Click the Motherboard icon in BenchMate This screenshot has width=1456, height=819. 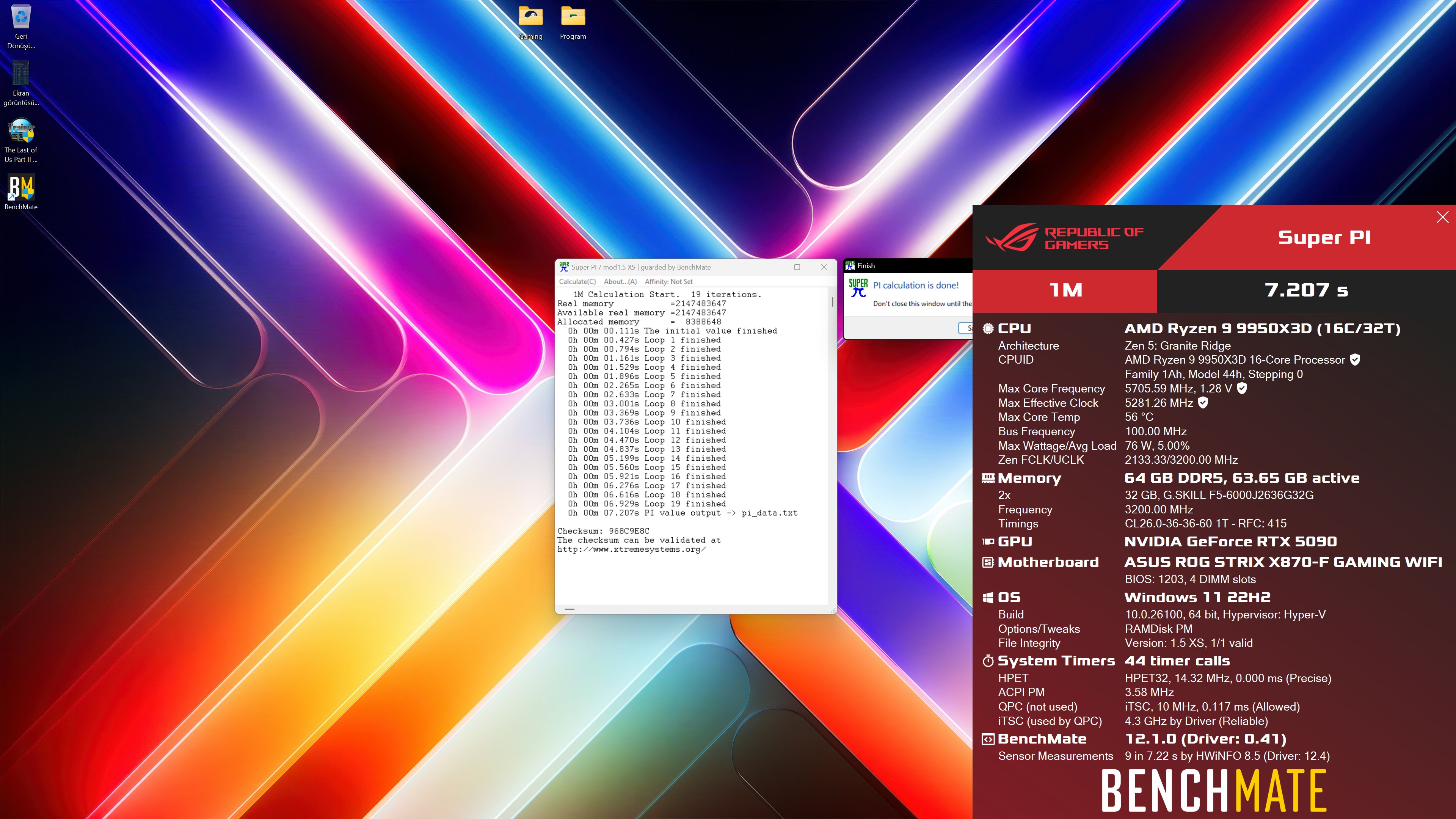(987, 562)
